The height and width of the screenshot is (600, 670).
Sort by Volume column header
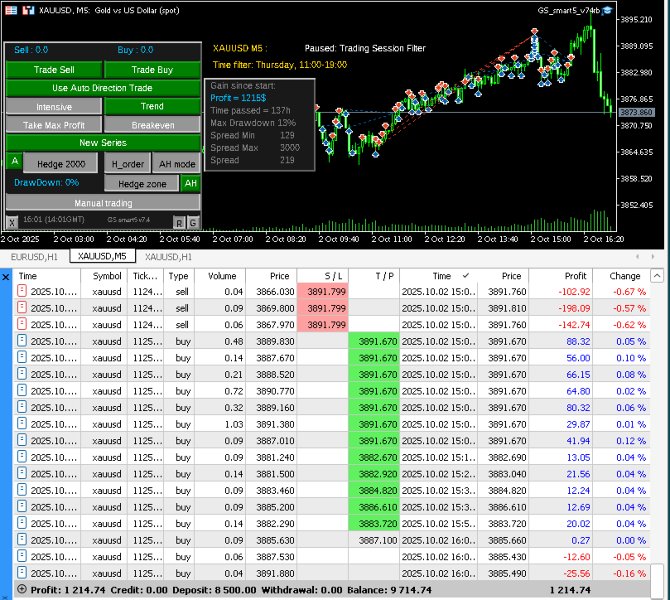coord(220,276)
